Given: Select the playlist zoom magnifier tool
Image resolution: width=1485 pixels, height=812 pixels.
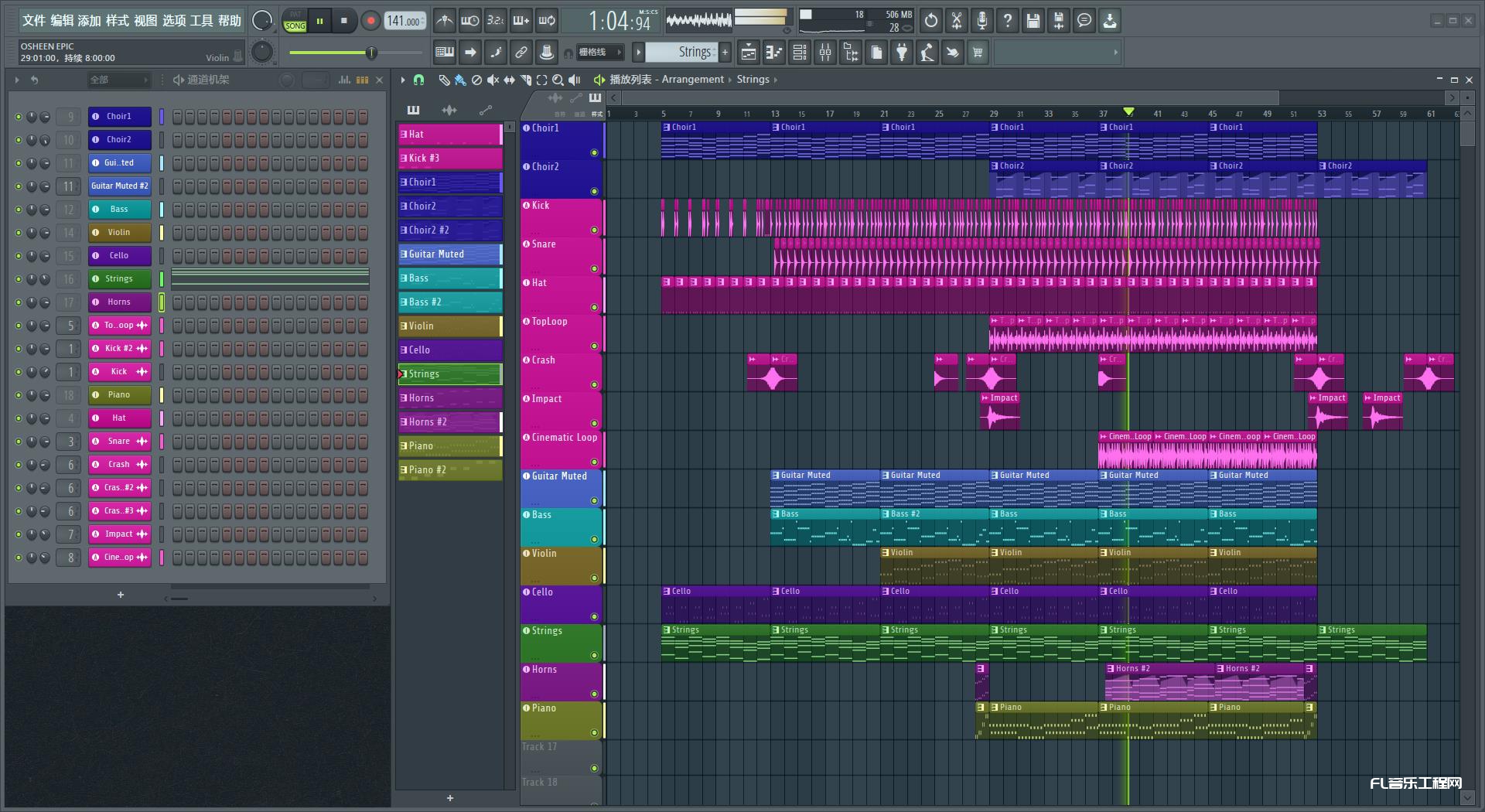Looking at the screenshot, I should pos(558,80).
